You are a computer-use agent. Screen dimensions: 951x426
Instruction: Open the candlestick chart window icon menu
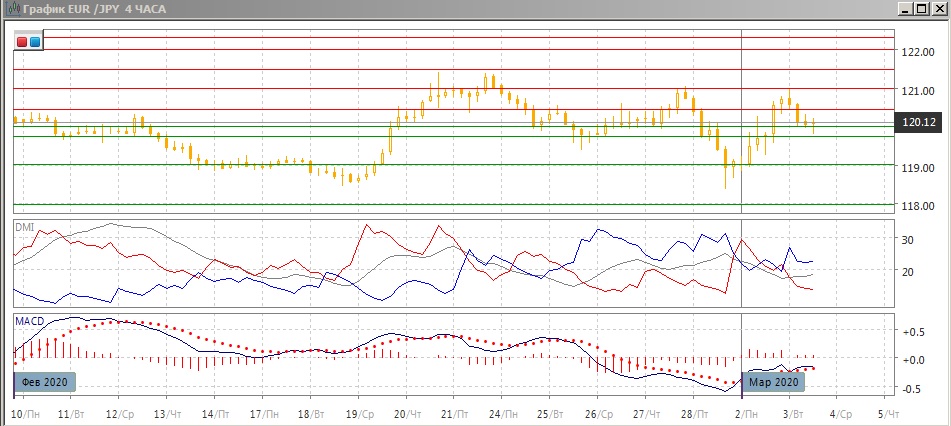point(11,8)
